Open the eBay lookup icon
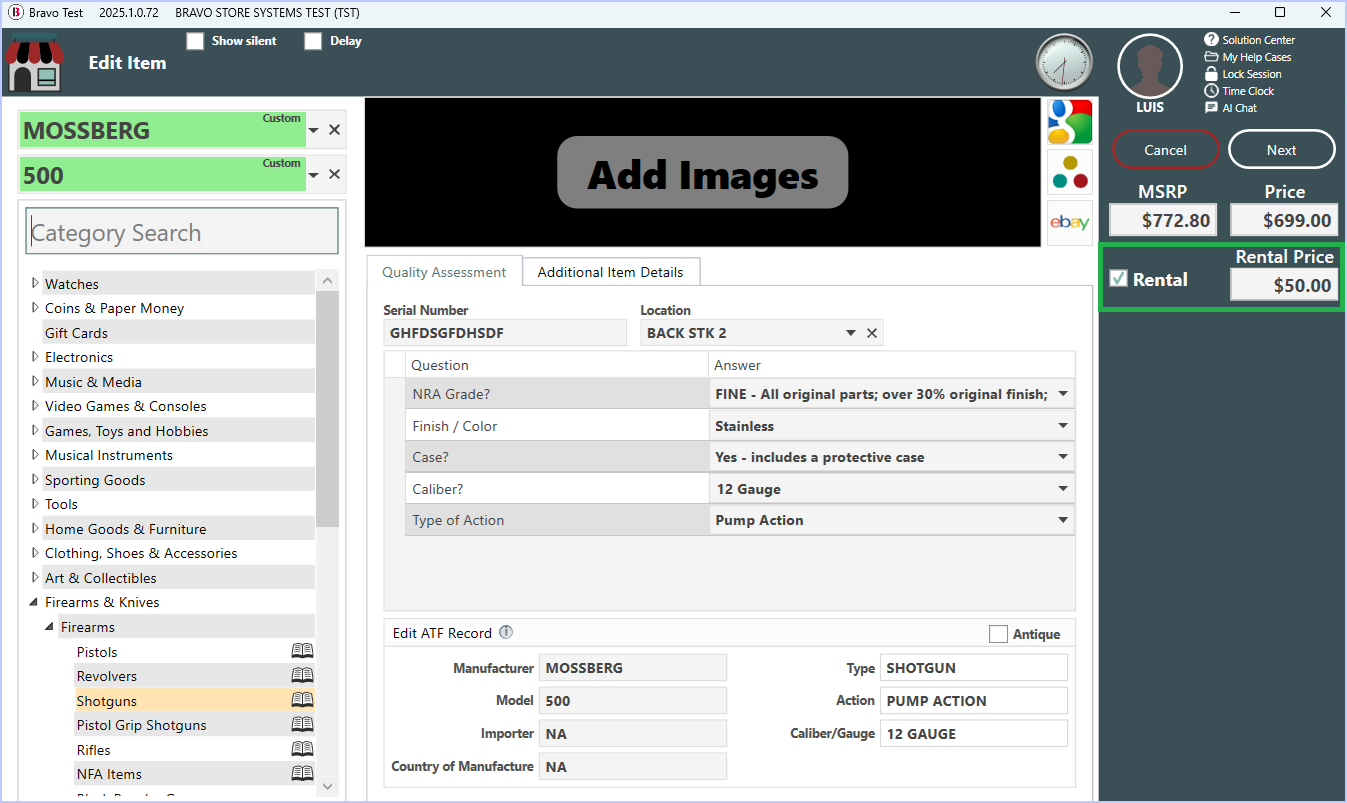The image size is (1347, 803). (1069, 222)
